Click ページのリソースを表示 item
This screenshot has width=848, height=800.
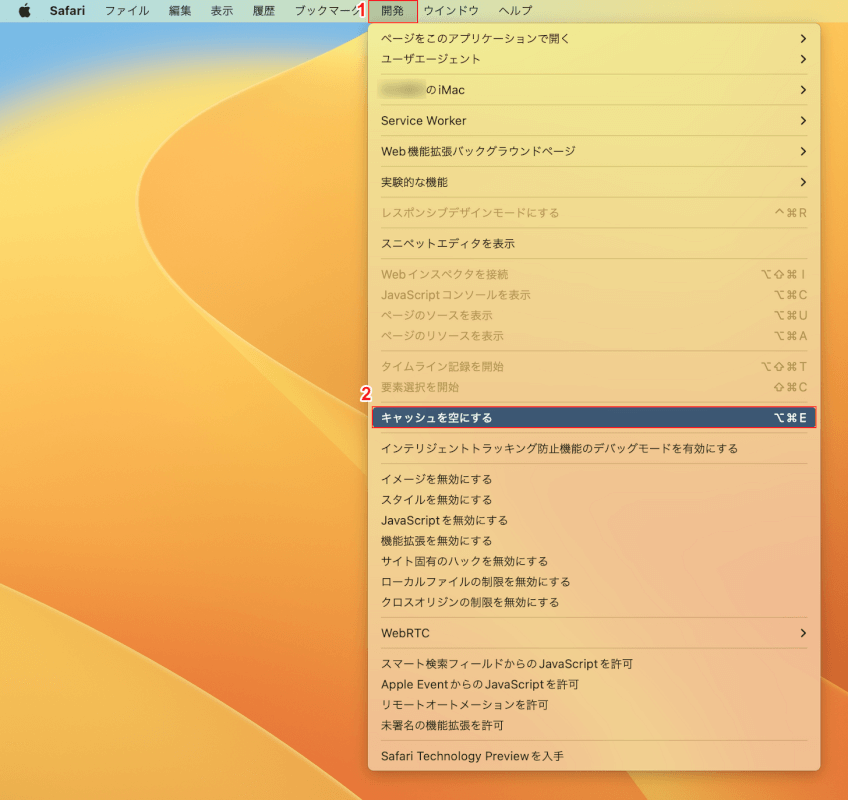click(594, 336)
